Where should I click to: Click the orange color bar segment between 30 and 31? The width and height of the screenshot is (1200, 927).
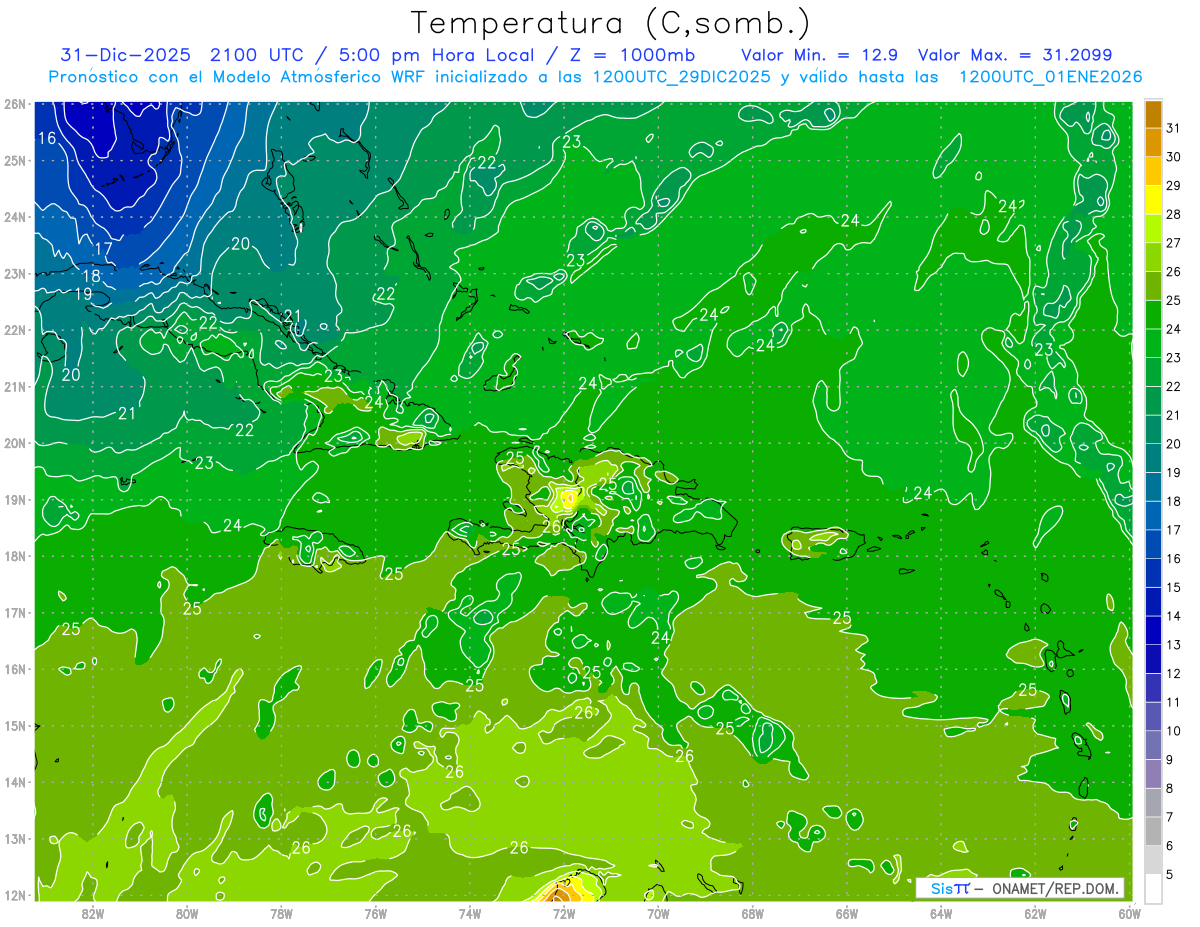[1153, 143]
